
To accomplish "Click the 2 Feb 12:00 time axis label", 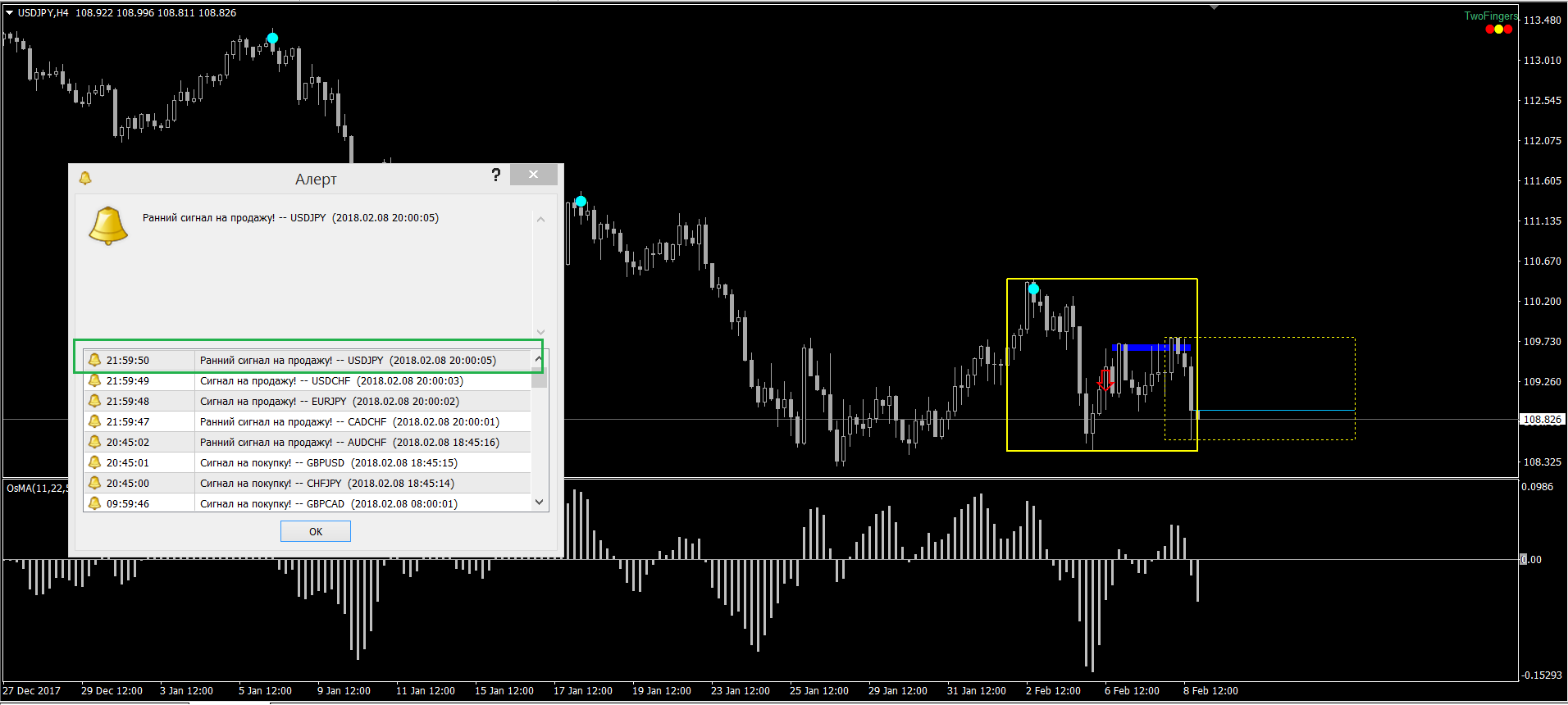I will pyautogui.click(x=1053, y=691).
